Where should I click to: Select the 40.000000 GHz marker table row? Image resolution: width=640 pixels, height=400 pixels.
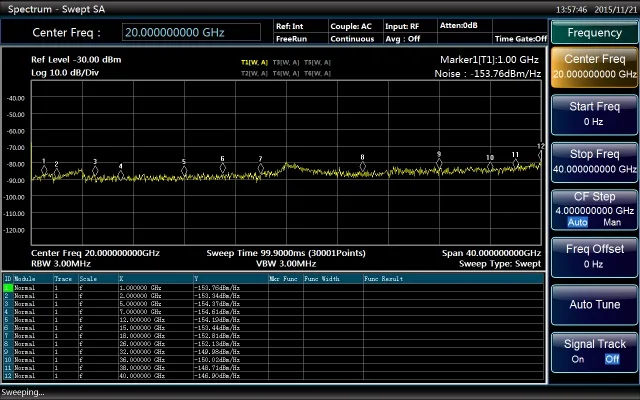click(140, 376)
